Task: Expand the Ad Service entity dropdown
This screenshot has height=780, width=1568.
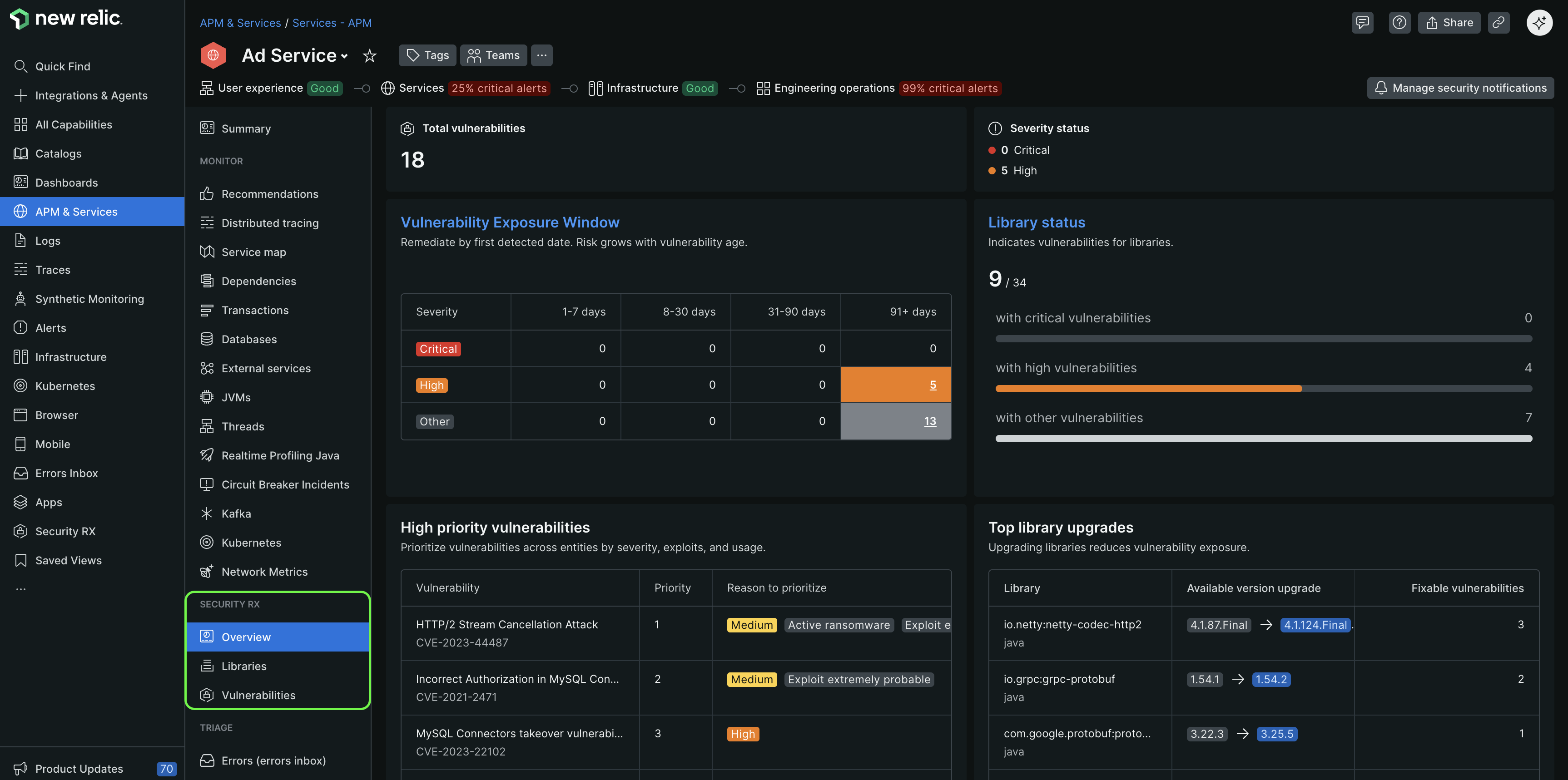Action: point(344,56)
